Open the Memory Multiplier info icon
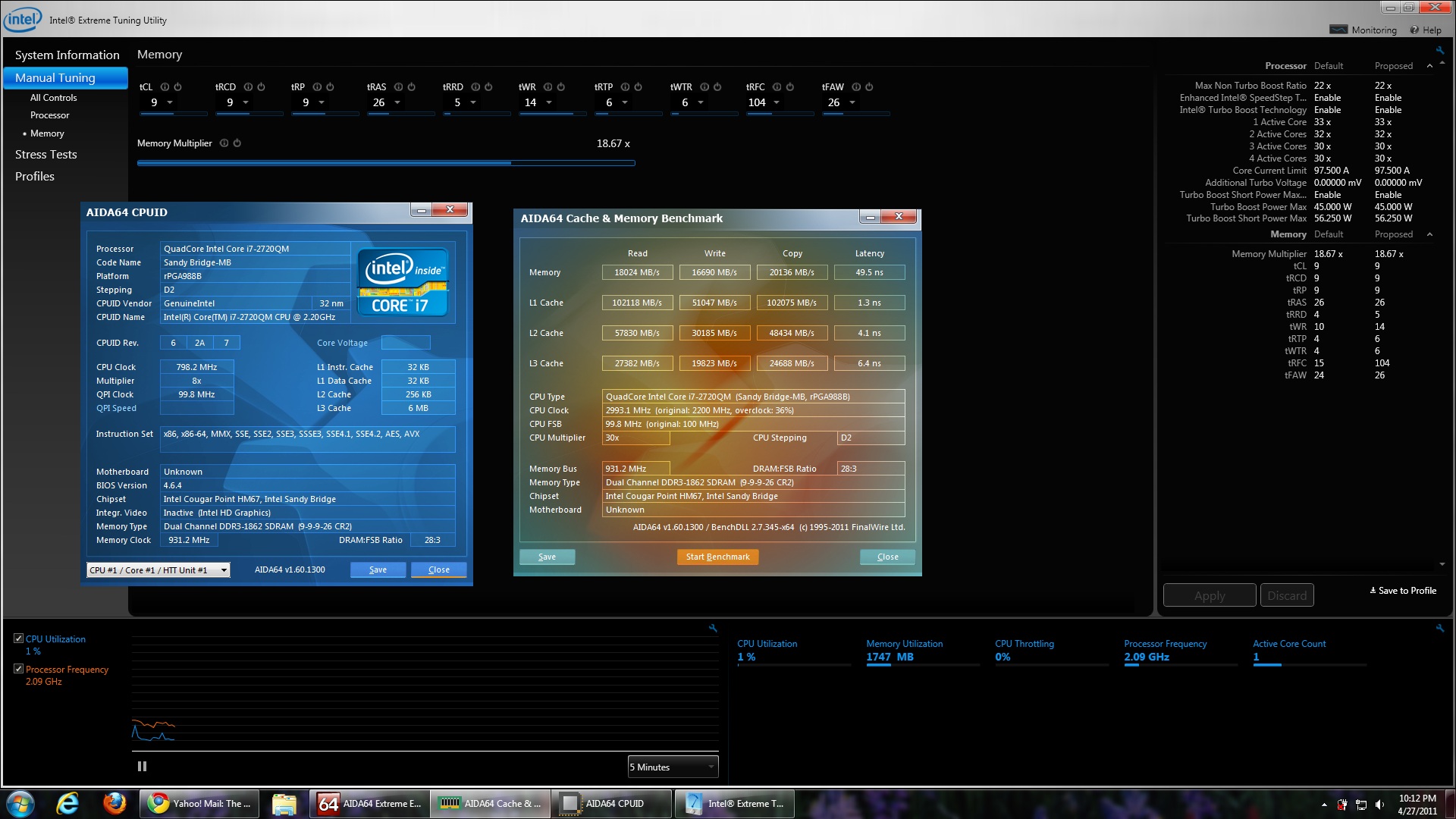The width and height of the screenshot is (1456, 819). point(224,143)
